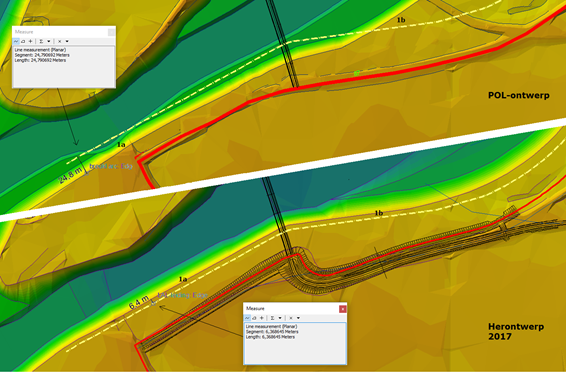This screenshot has width=566, height=373.
Task: Clear results in the 24,79 m Measure window
Action: pyautogui.click(x=60, y=42)
